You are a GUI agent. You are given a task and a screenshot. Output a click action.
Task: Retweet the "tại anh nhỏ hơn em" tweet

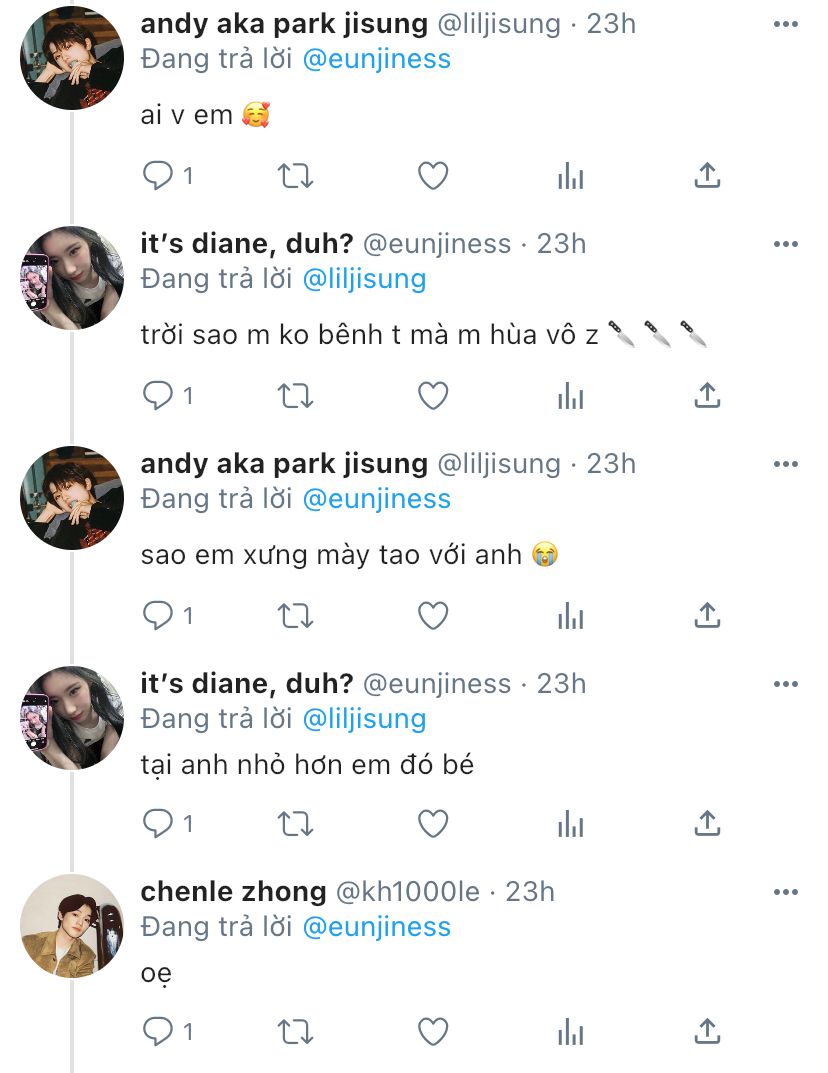click(x=294, y=824)
